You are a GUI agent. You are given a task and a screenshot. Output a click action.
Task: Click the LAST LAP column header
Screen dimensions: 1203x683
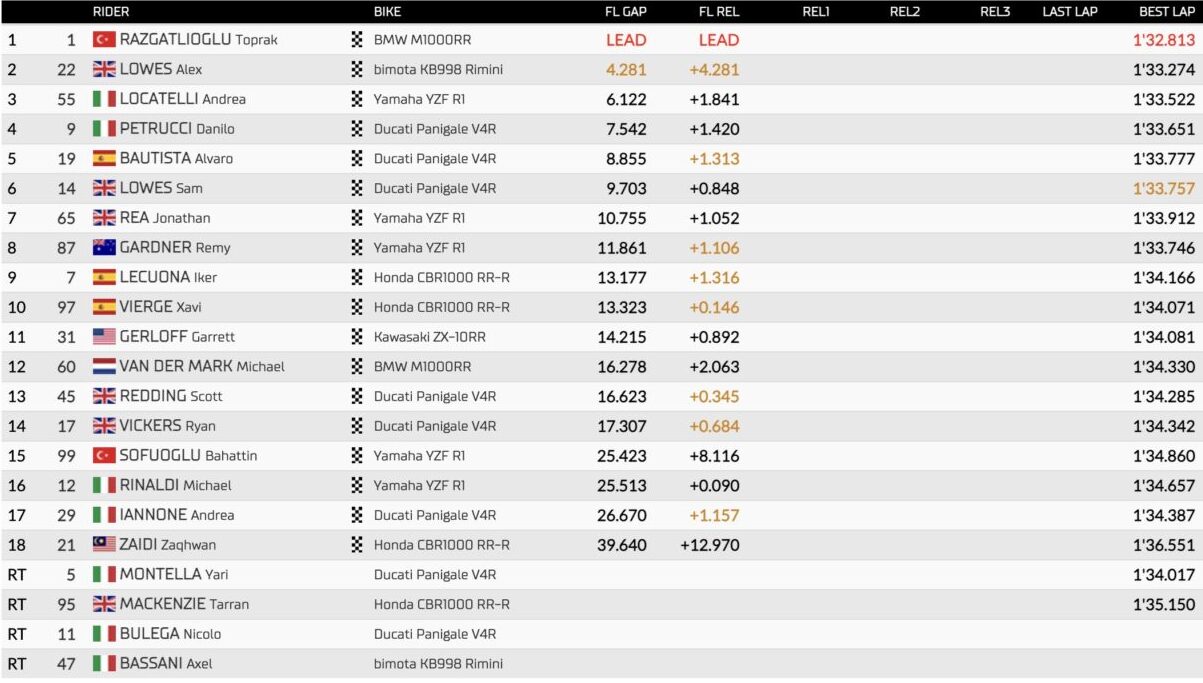coord(1070,12)
